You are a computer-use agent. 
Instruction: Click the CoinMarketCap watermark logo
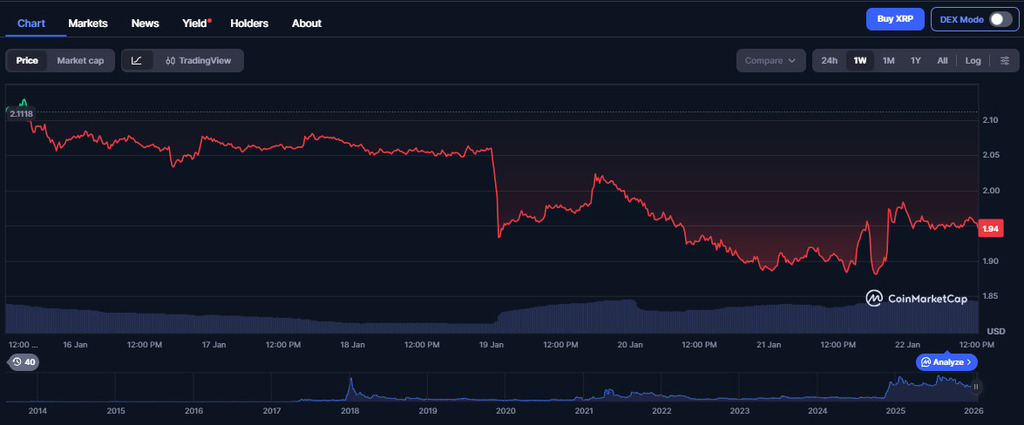(915, 298)
